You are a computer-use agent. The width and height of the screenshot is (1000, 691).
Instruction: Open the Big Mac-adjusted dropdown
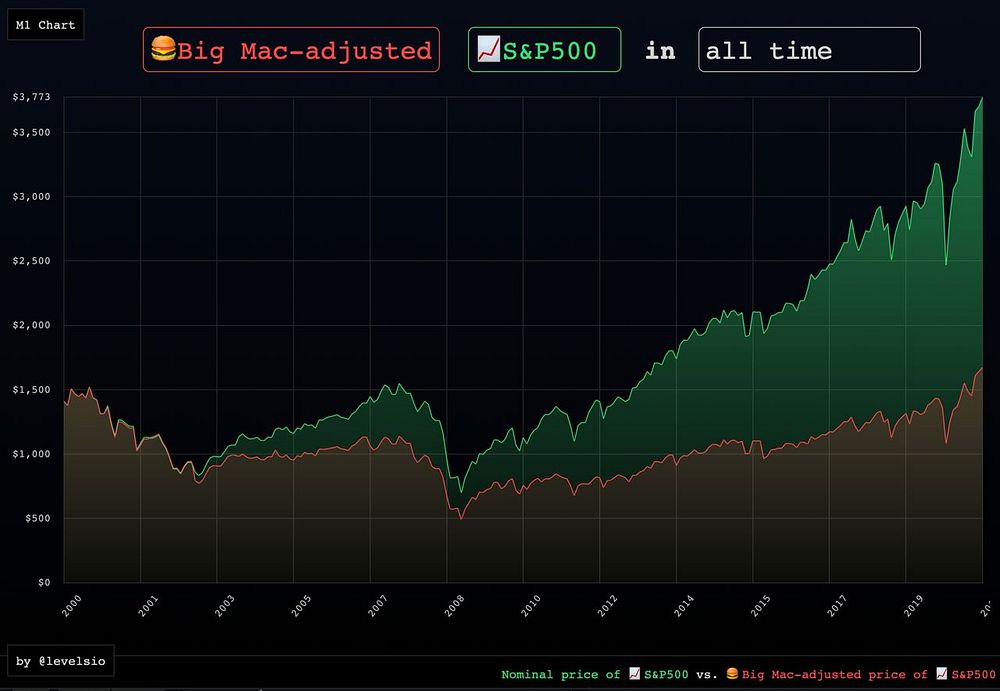tap(291, 50)
